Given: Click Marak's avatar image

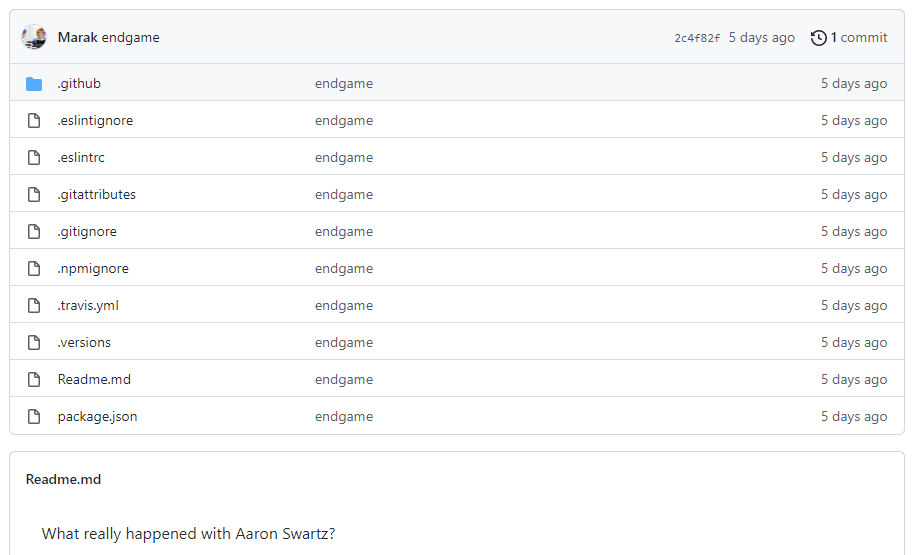Looking at the screenshot, I should point(34,37).
